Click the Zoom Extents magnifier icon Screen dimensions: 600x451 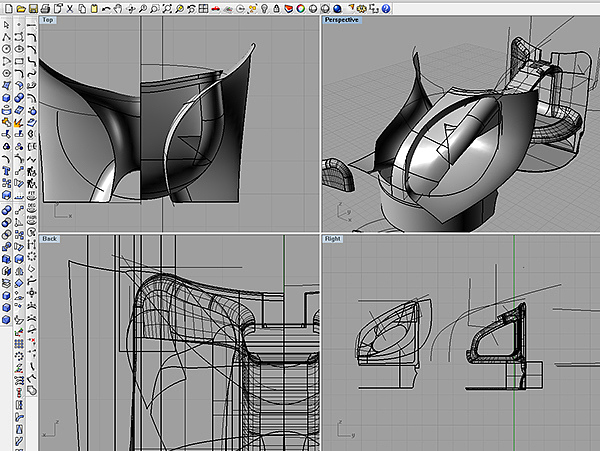[x=166, y=8]
